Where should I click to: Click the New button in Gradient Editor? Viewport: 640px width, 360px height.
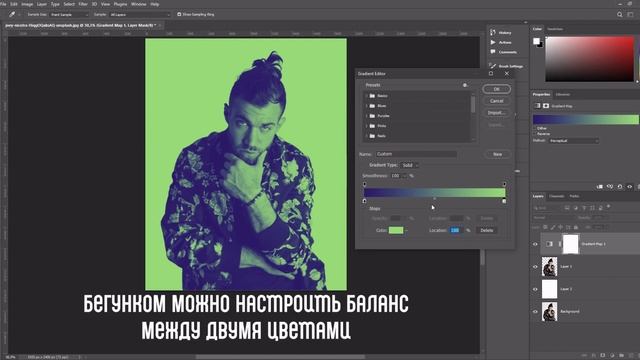(x=498, y=154)
